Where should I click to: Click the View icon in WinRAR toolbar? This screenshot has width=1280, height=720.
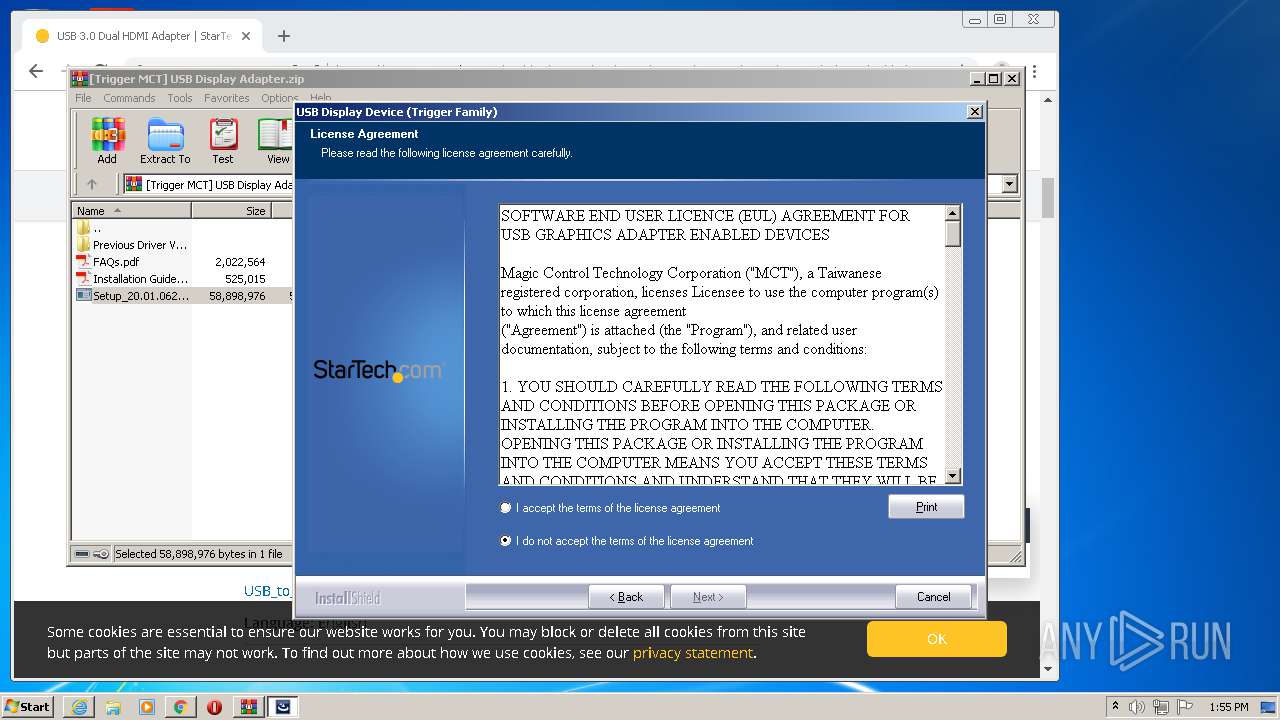click(276, 141)
